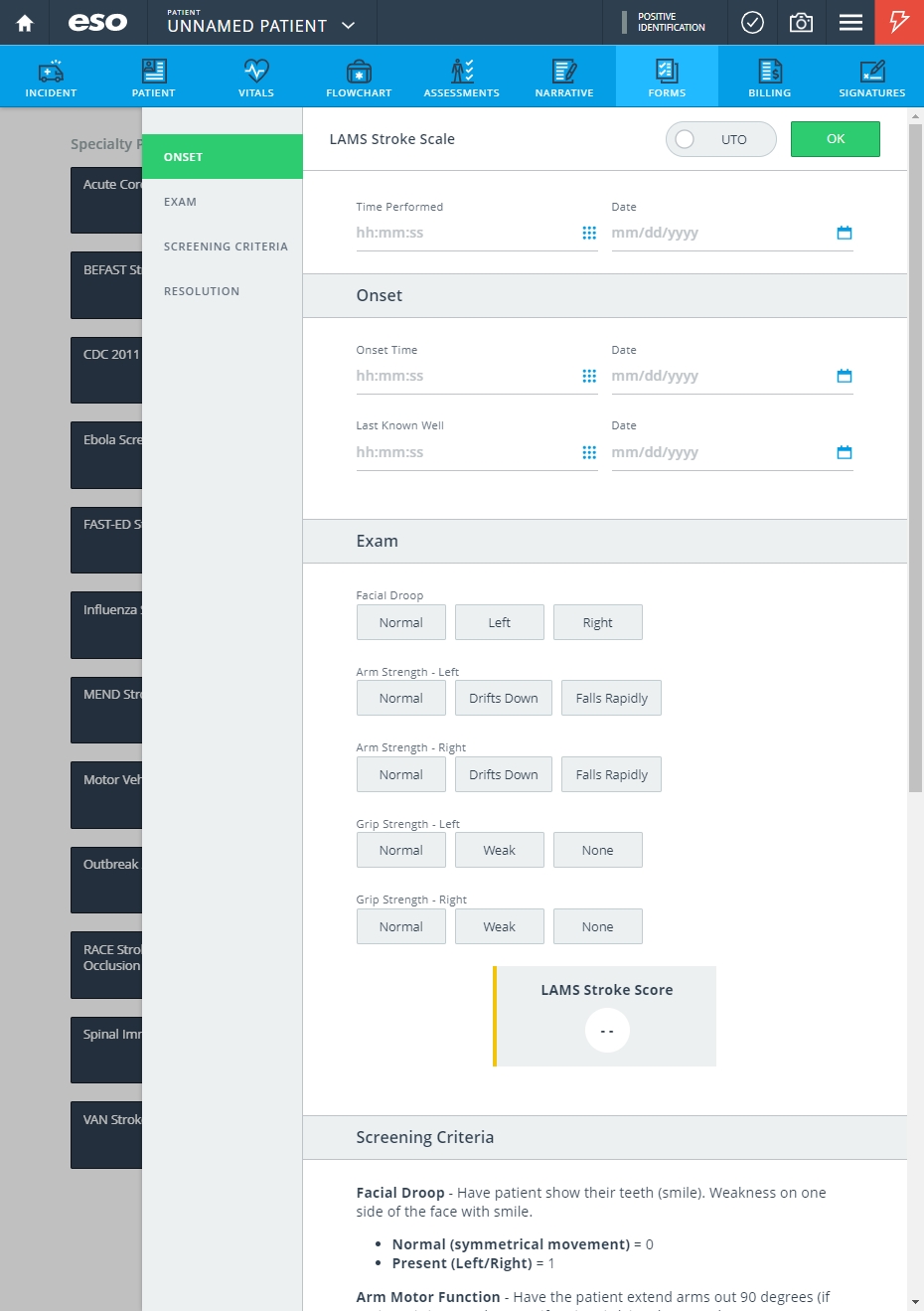Select Normal for Facial Droop
The image size is (924, 1311).
[x=401, y=622]
